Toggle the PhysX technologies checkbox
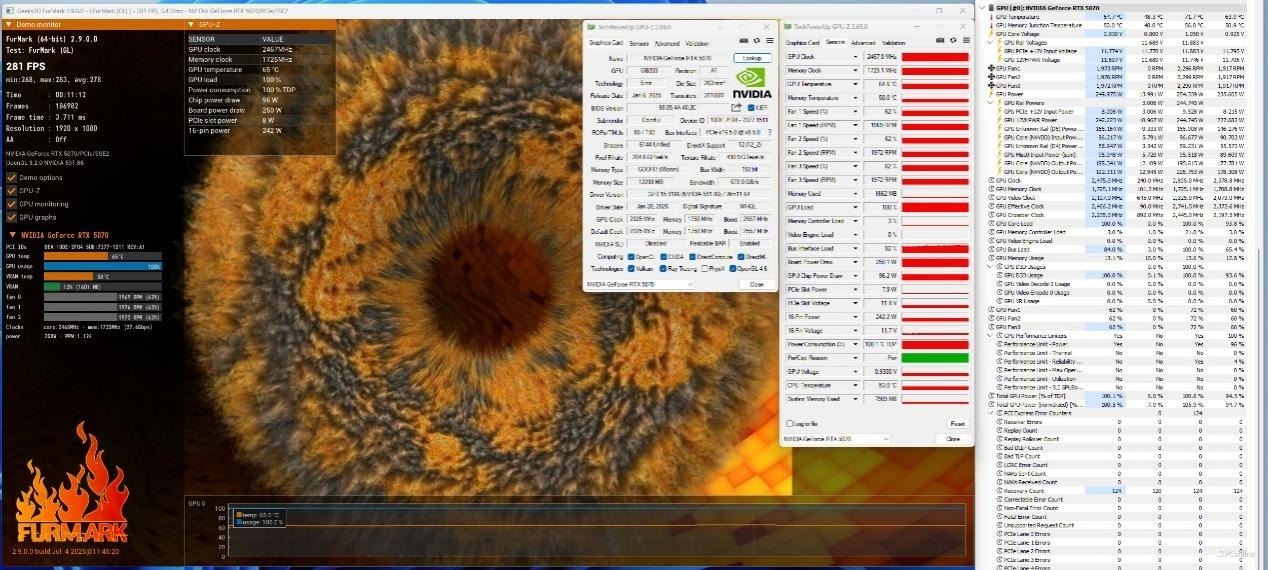1268x570 pixels. tap(707, 268)
